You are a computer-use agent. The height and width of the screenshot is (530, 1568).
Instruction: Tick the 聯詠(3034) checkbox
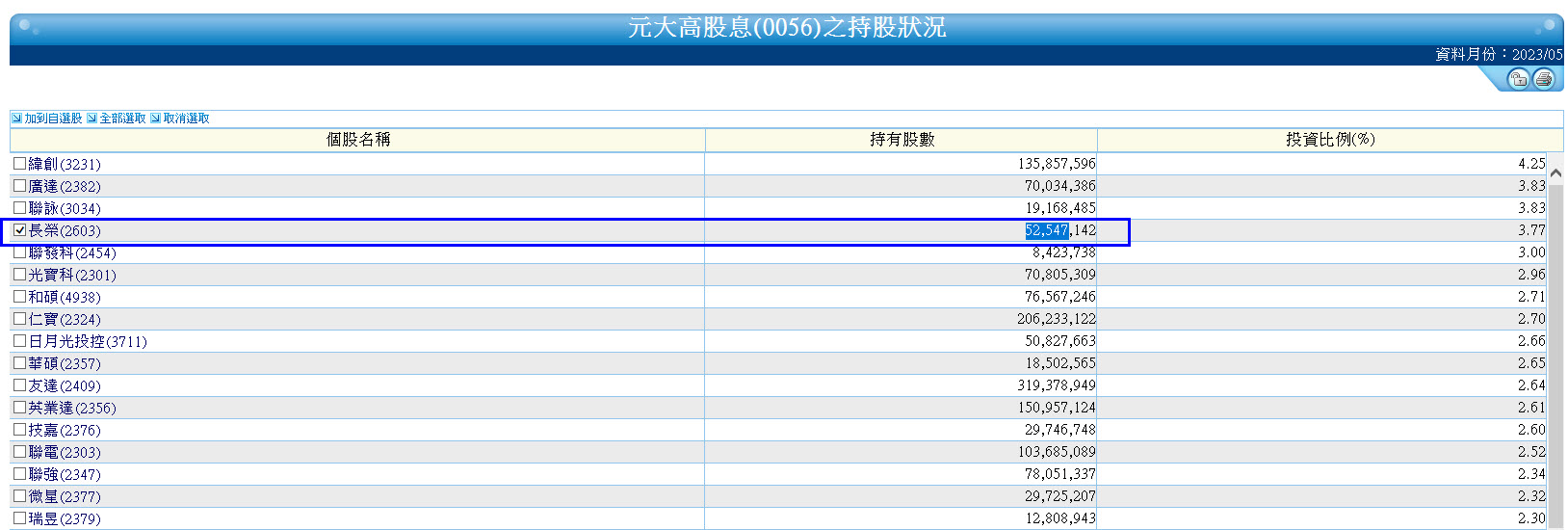(19, 208)
